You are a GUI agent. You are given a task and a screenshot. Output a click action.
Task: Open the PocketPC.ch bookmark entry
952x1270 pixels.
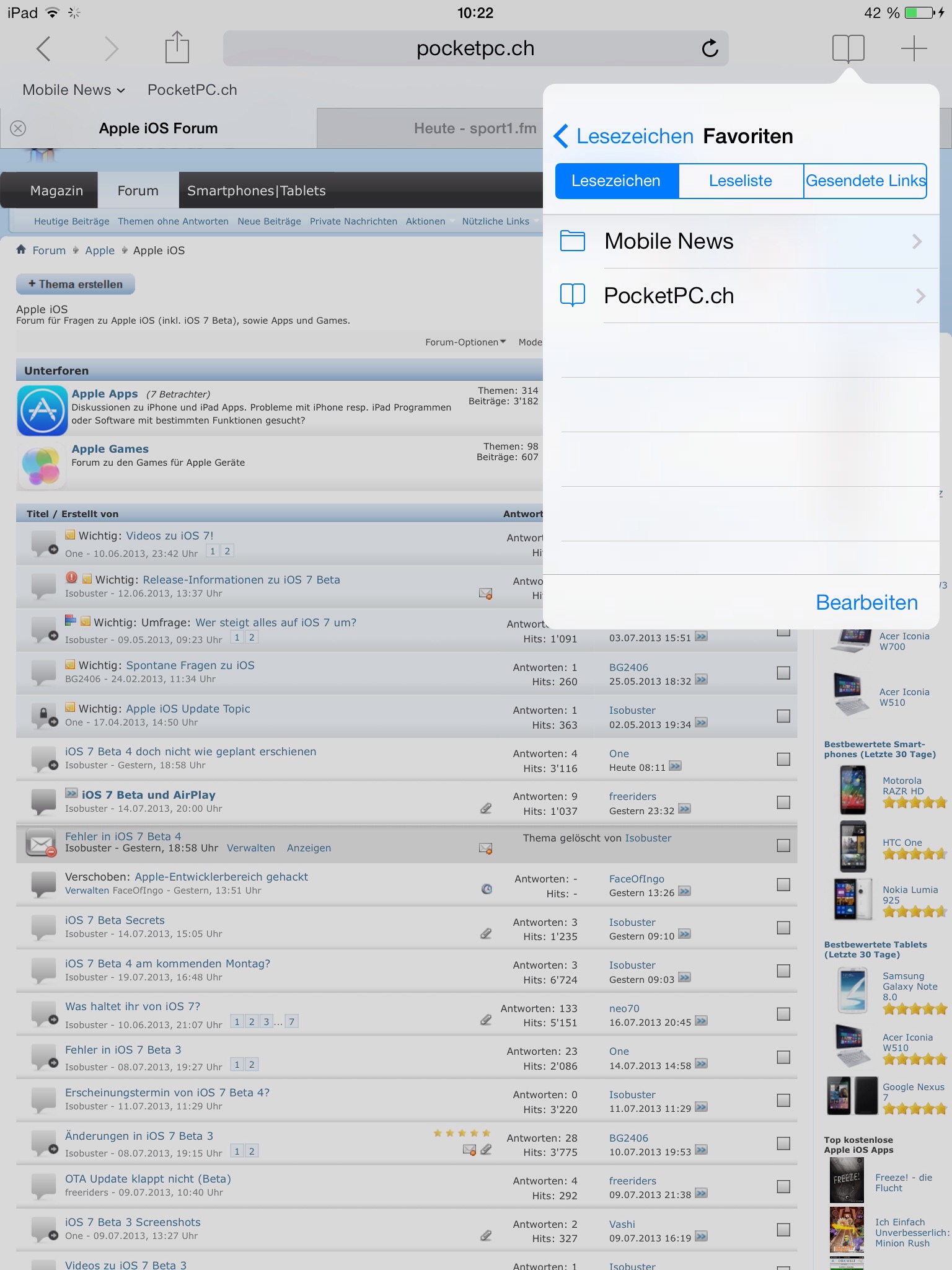click(741, 296)
